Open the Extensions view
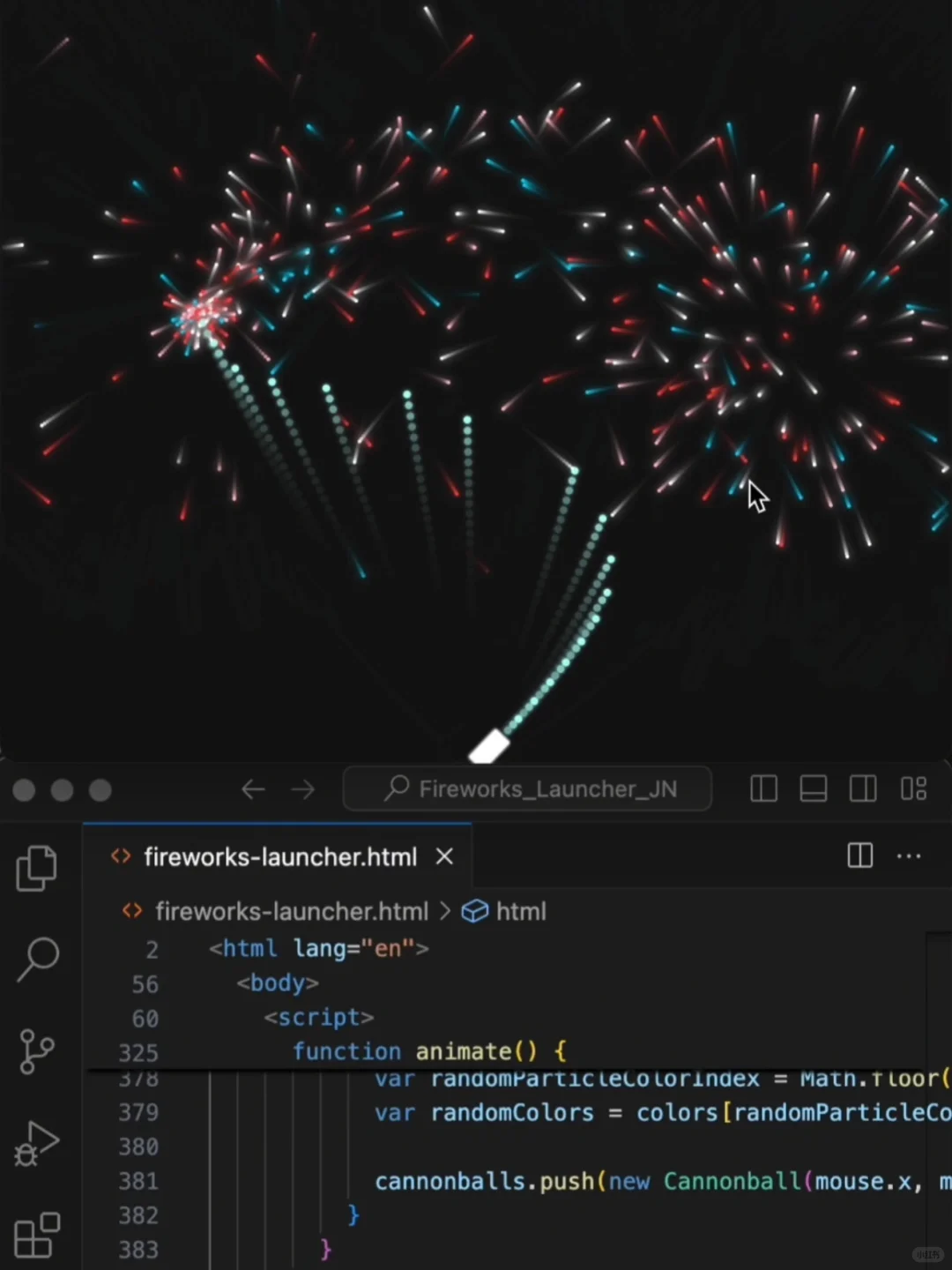 click(x=37, y=1235)
